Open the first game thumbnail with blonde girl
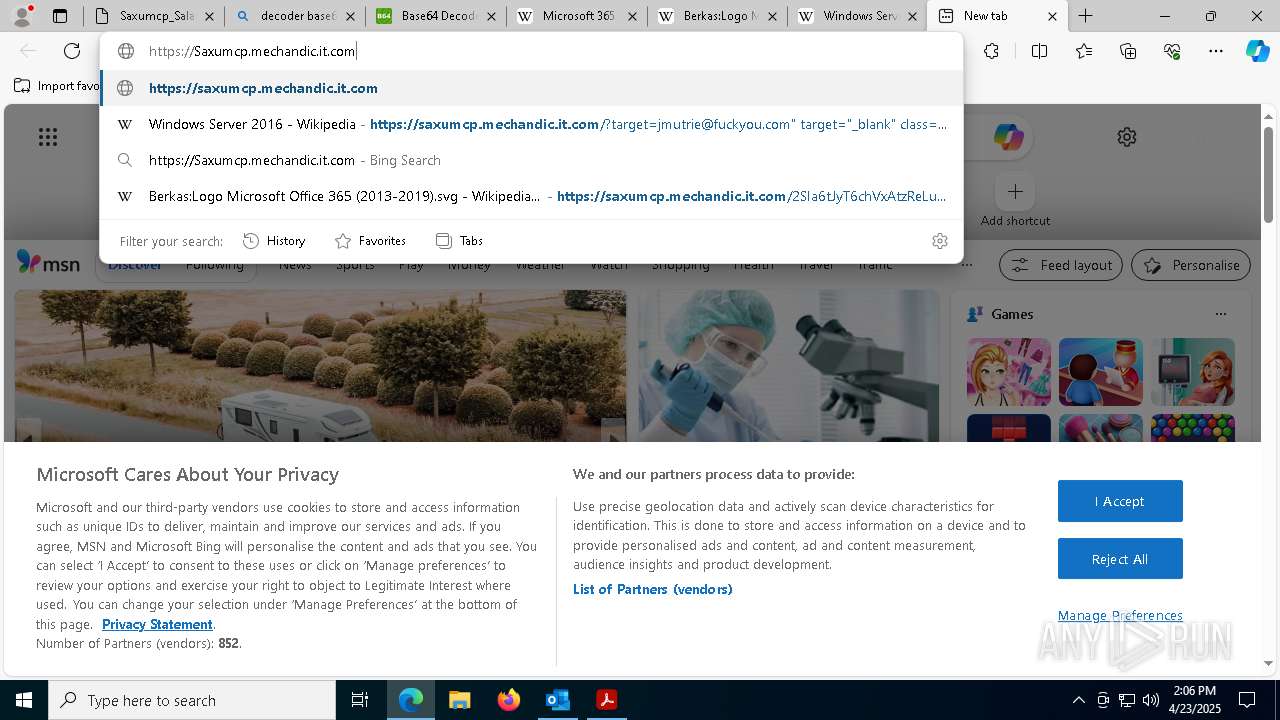Screen dimensions: 1280x720 pyautogui.click(x=1009, y=372)
